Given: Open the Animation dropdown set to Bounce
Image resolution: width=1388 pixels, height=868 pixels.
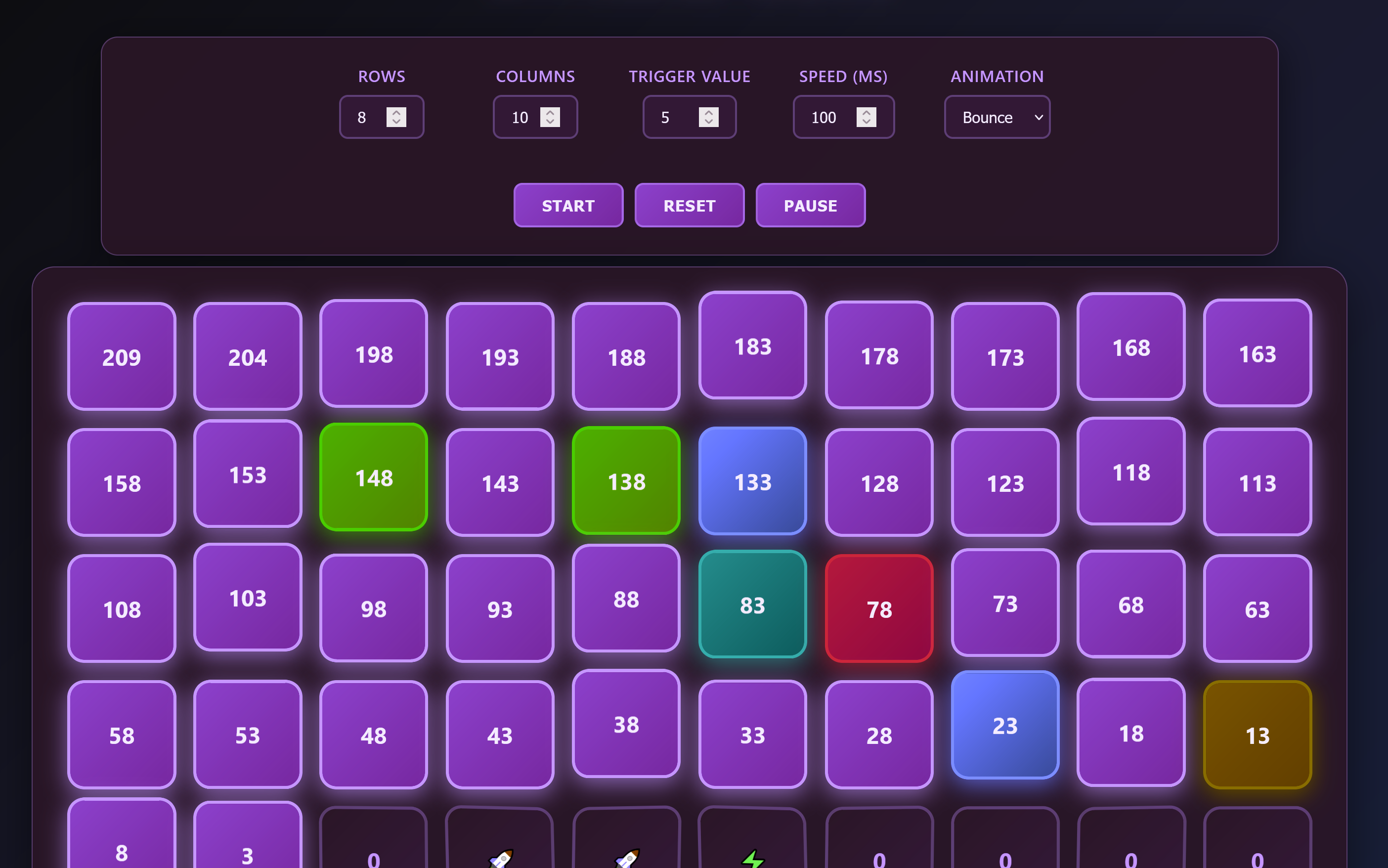Looking at the screenshot, I should (997, 117).
